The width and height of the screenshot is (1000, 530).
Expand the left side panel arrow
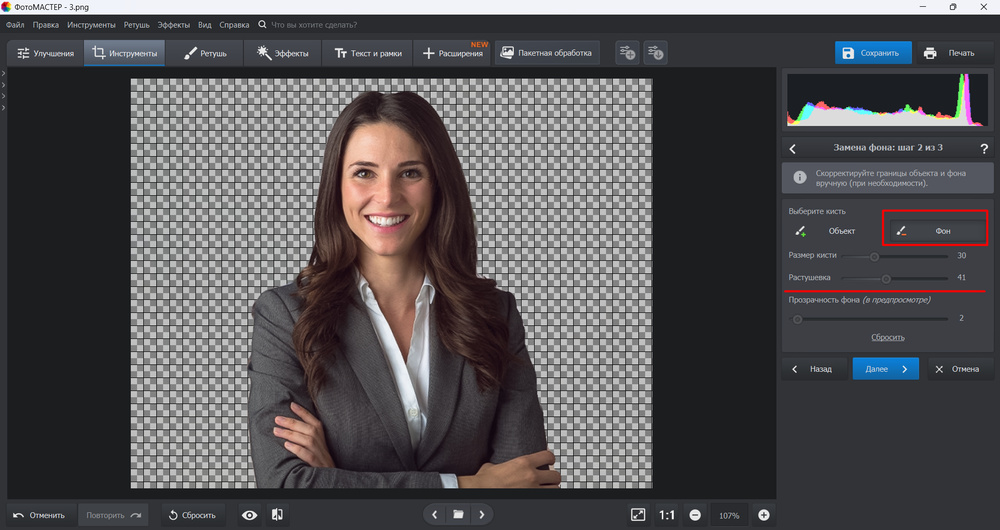tap(4, 74)
